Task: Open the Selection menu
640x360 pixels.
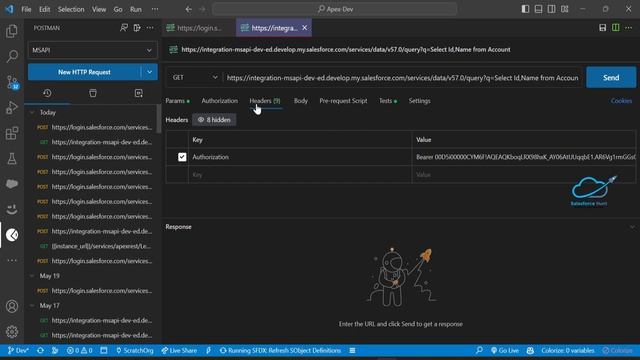Action: [71, 9]
